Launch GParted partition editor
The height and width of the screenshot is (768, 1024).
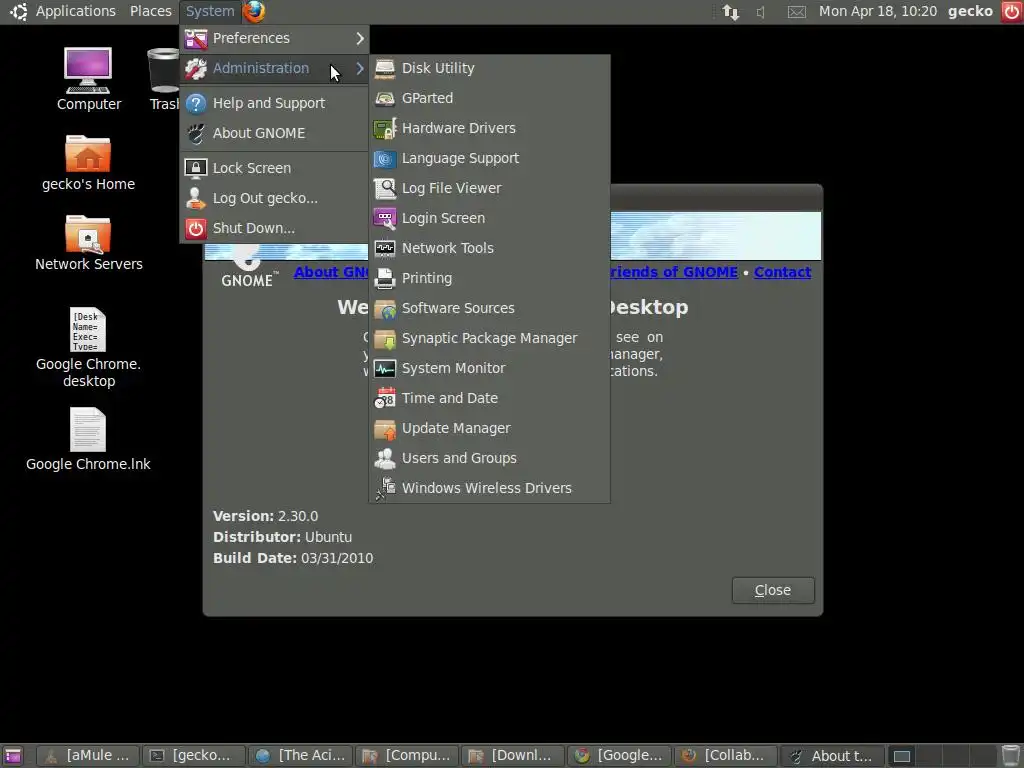[489, 98]
